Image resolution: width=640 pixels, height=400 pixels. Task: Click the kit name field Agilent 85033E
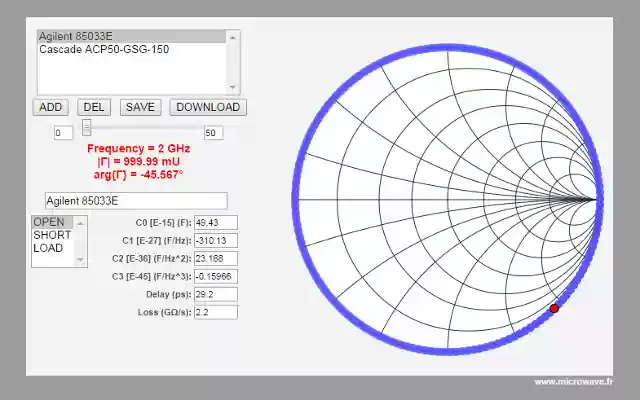[x=136, y=201]
